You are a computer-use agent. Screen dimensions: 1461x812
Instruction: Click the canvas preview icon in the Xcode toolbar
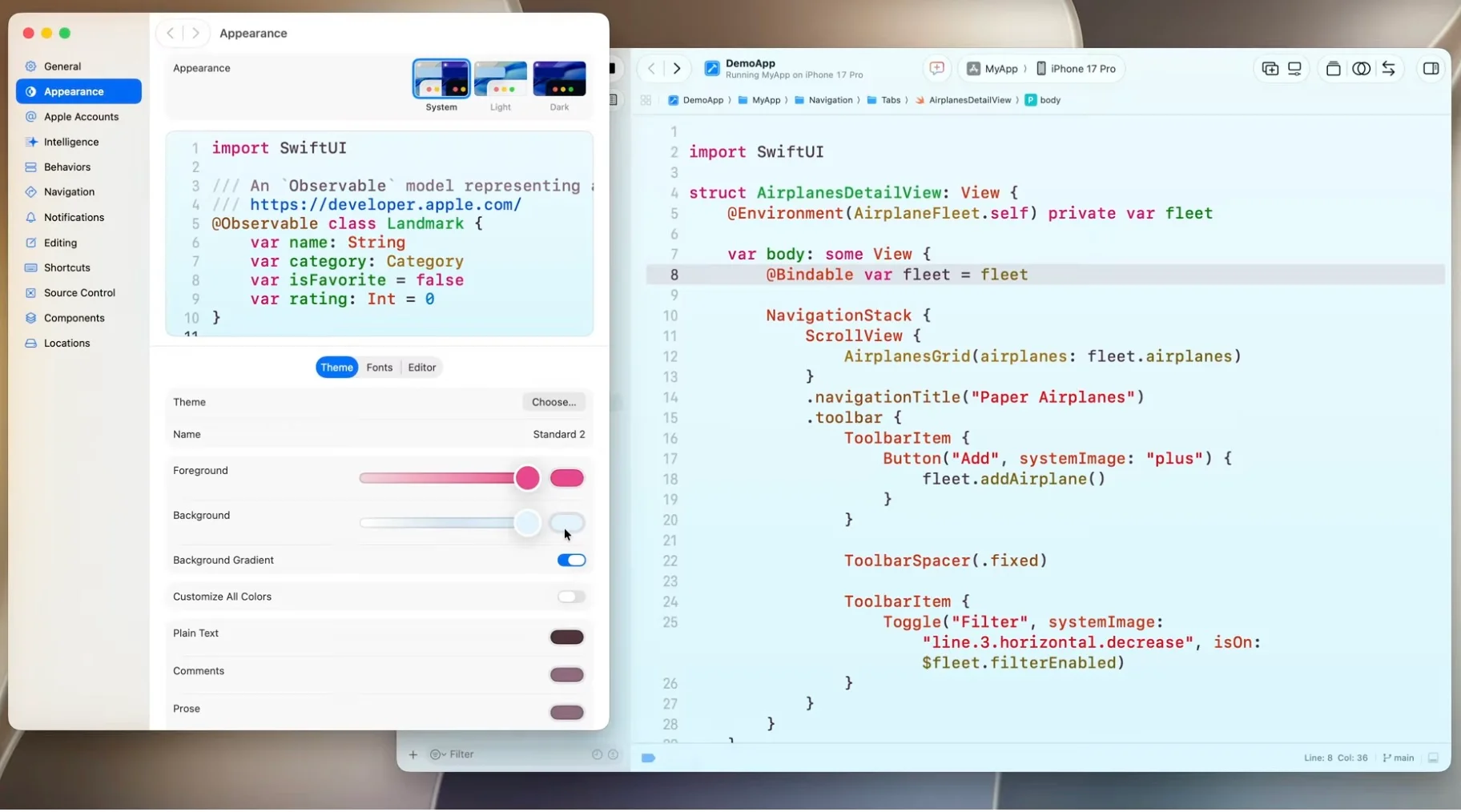(1294, 69)
